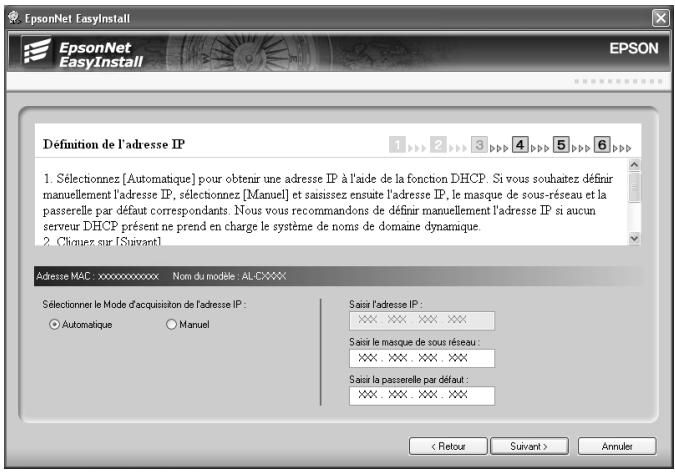Image resolution: width=675 pixels, height=472 pixels.
Task: Focus the masque de sous réseau field
Action: pos(422,358)
